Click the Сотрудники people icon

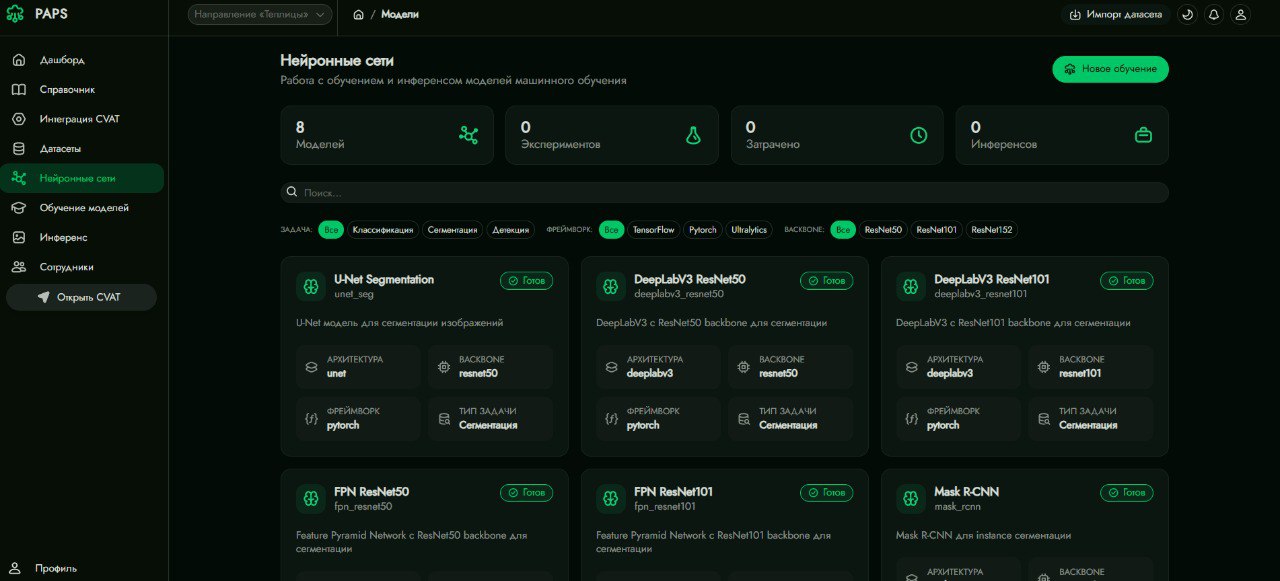(x=18, y=267)
